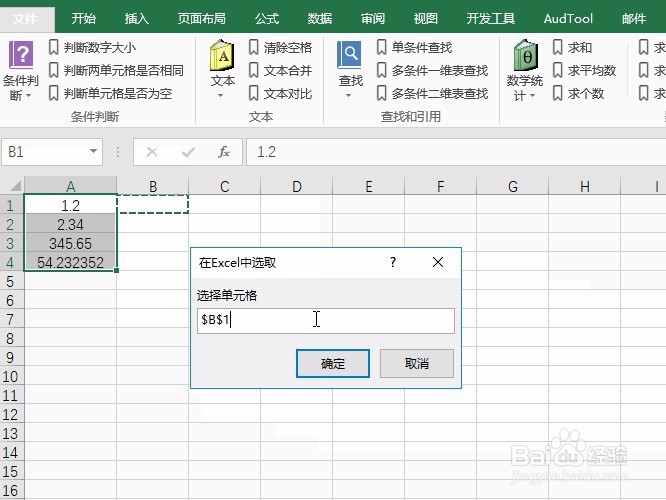Open the Name Box dropdown arrow
This screenshot has height=500, width=666.
tap(93, 151)
